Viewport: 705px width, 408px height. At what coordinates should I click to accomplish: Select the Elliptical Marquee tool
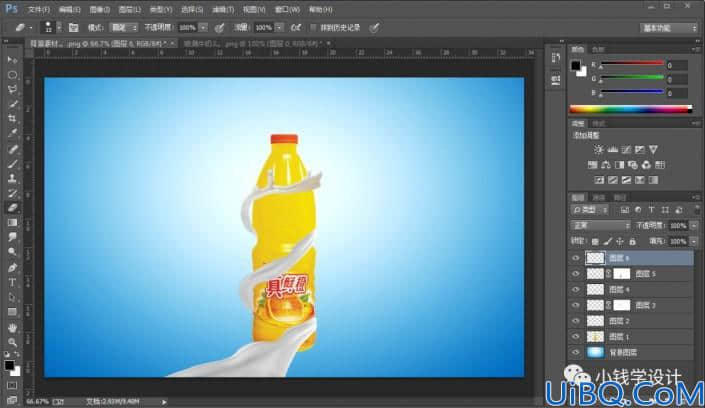12,75
